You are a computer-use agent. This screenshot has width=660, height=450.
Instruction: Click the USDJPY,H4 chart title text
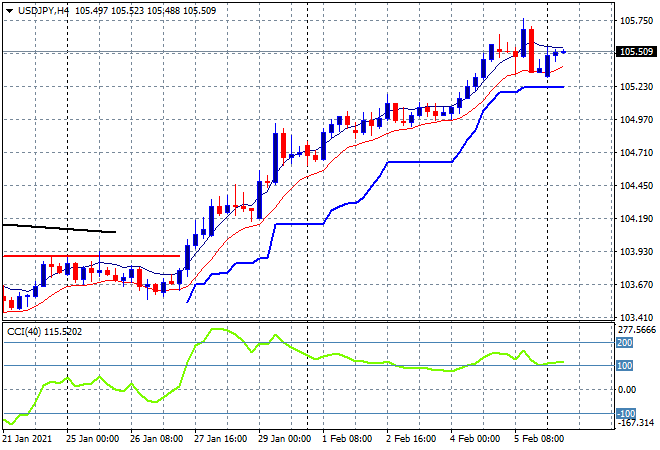tap(43, 11)
